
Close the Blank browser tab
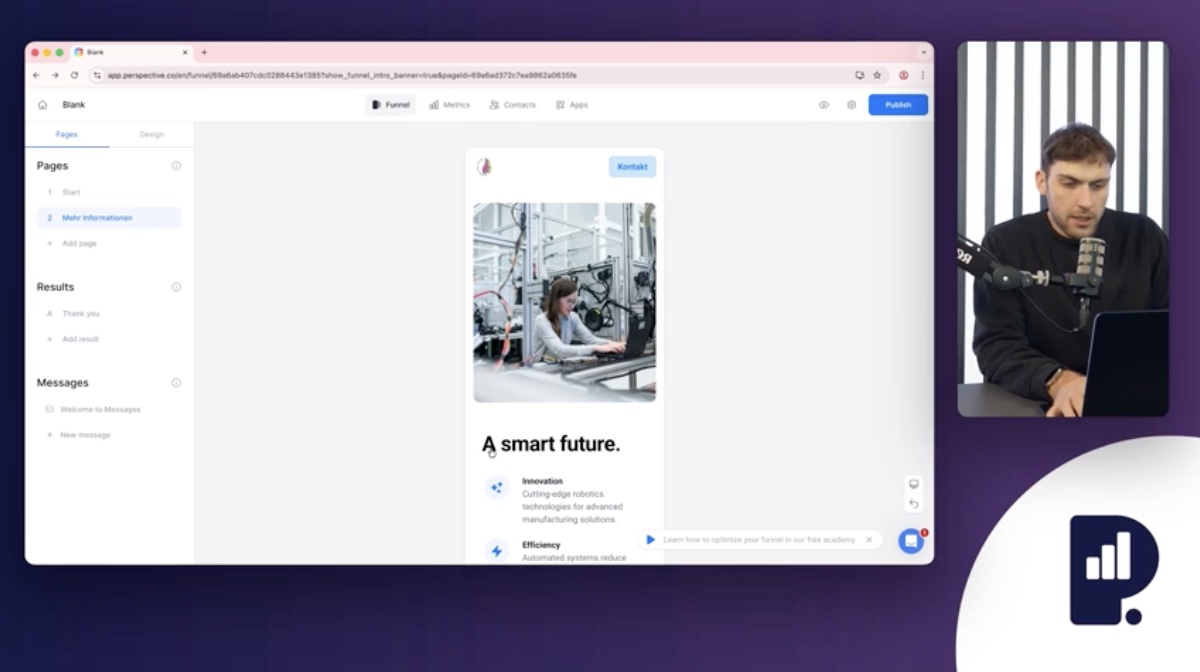185,52
